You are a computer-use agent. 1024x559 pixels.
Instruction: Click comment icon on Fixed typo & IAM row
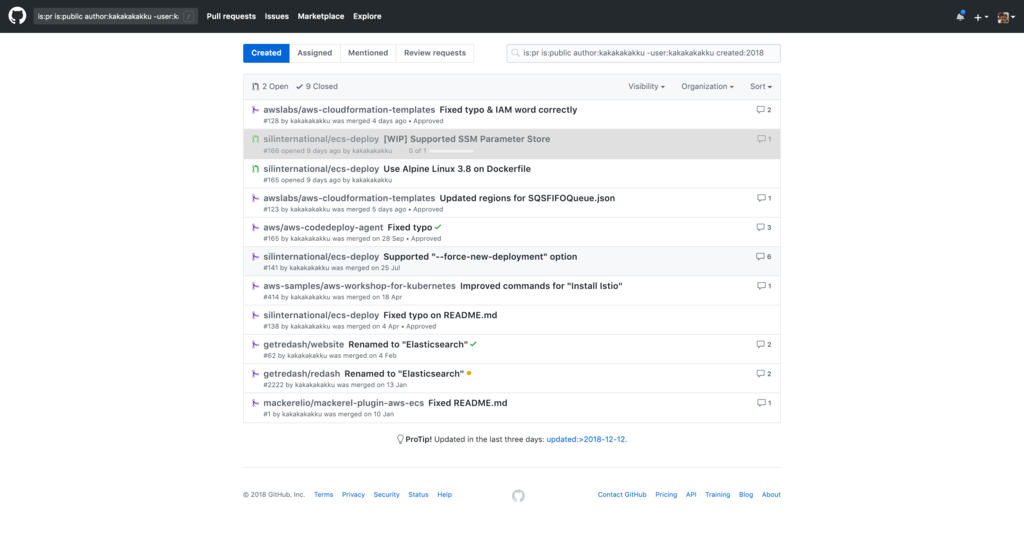(x=760, y=110)
